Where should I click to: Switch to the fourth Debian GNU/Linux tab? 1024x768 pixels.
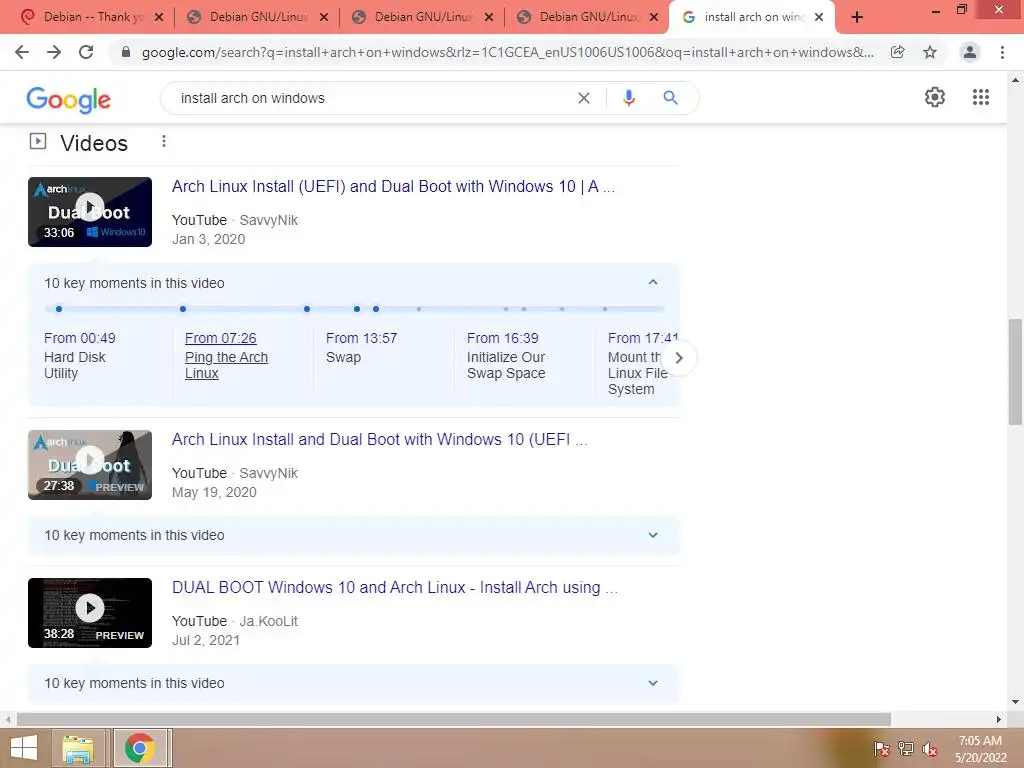click(x=588, y=17)
